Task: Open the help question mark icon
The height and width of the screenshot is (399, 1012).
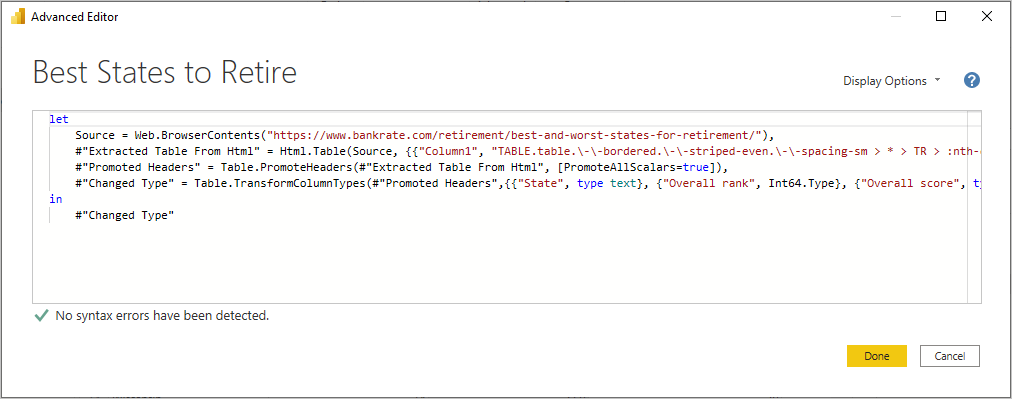Action: (x=971, y=81)
